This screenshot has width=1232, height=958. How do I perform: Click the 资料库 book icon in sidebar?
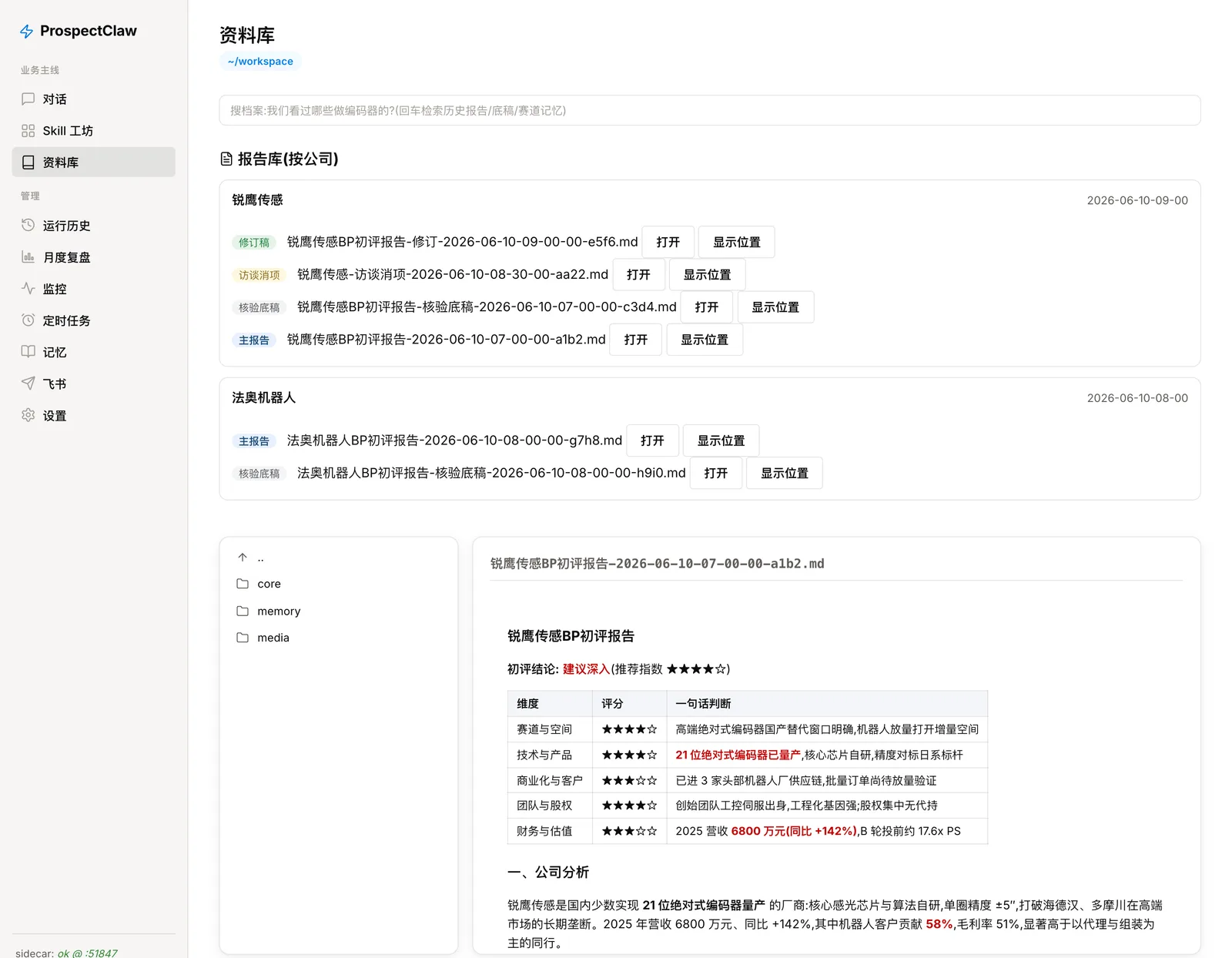tap(28, 162)
